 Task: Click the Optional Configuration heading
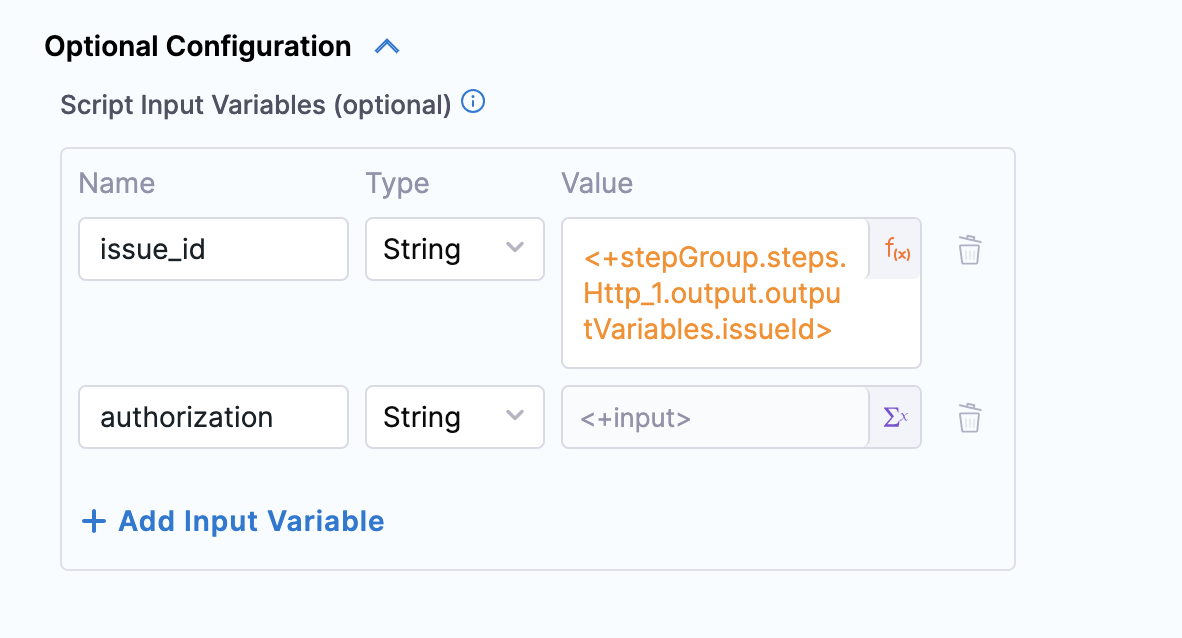(x=198, y=47)
